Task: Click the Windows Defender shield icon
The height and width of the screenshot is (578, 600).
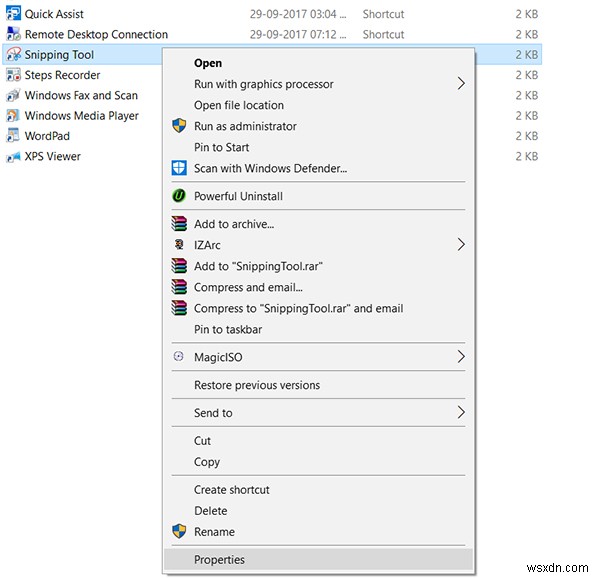Action: [x=179, y=168]
